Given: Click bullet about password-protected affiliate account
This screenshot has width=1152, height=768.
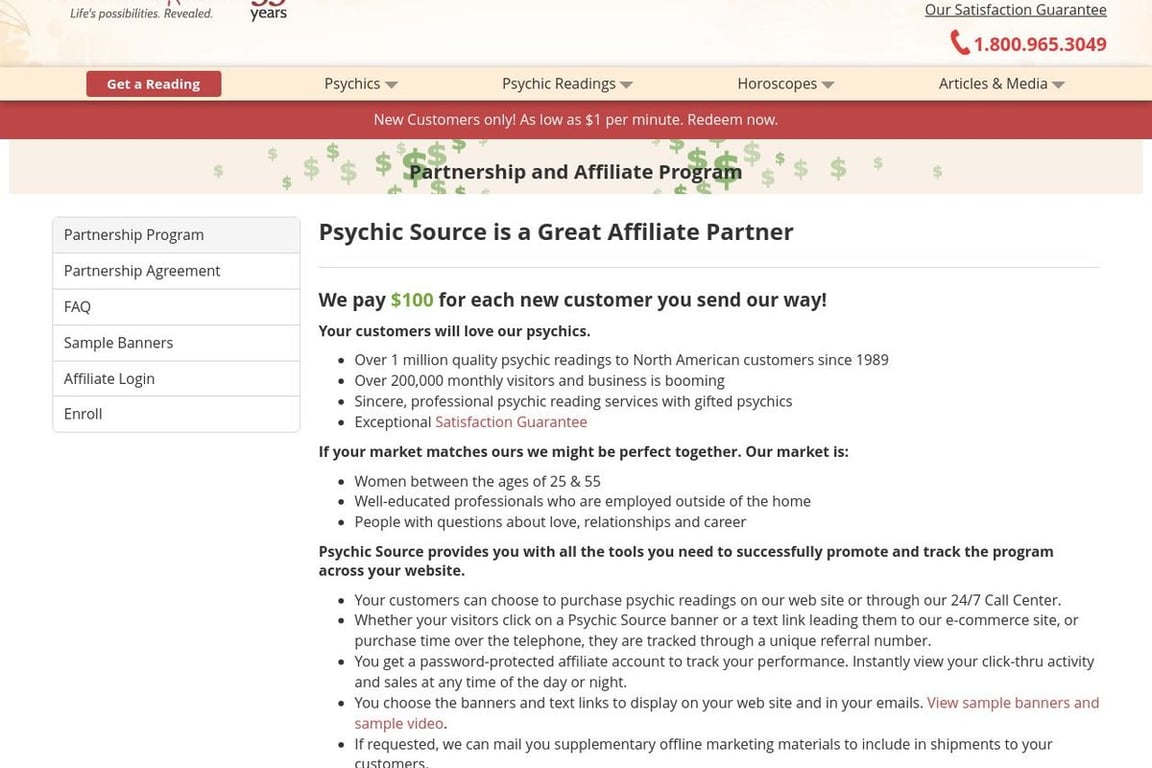Looking at the screenshot, I should (x=724, y=672).
